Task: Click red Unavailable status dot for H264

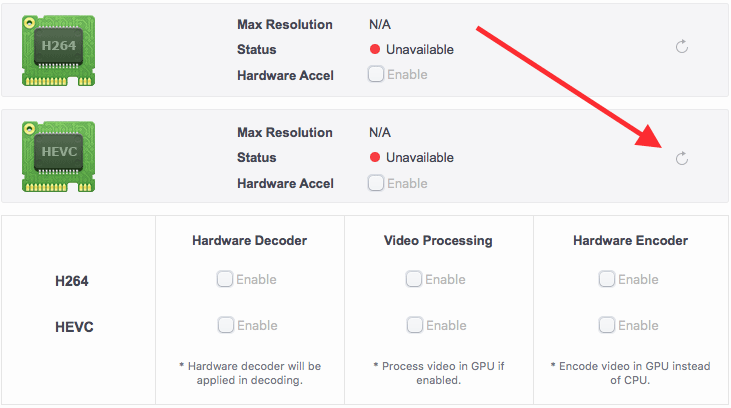Action: tap(376, 49)
